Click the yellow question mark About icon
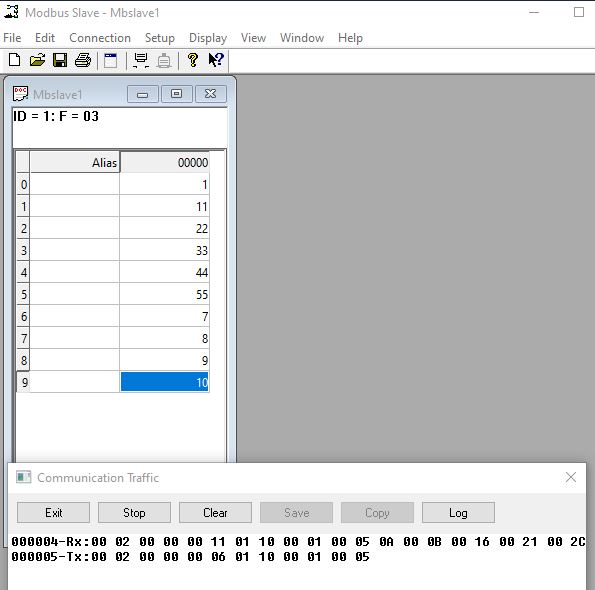Image resolution: width=595 pixels, height=590 pixels. [193, 60]
